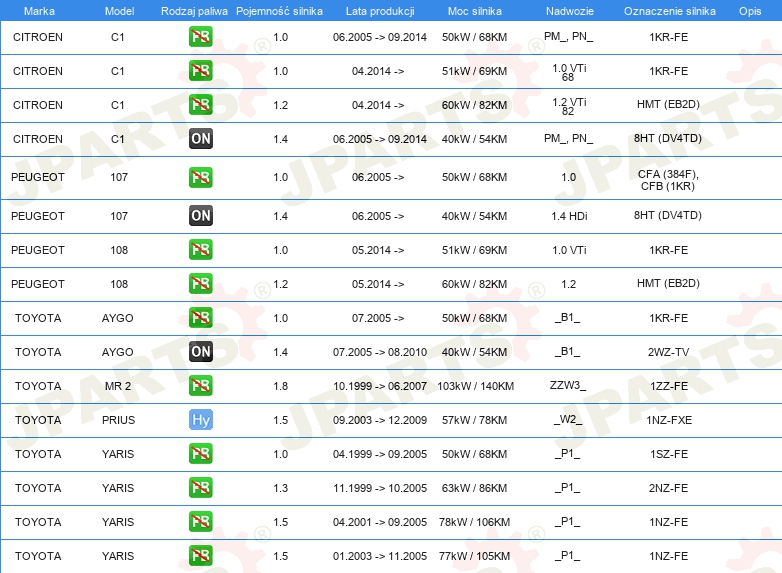Click engine code 1SZ-FE
782x573 pixels.
point(669,454)
